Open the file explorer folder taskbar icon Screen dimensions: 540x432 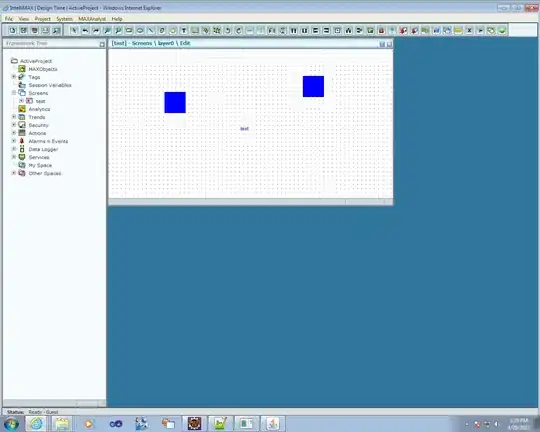coord(62,424)
